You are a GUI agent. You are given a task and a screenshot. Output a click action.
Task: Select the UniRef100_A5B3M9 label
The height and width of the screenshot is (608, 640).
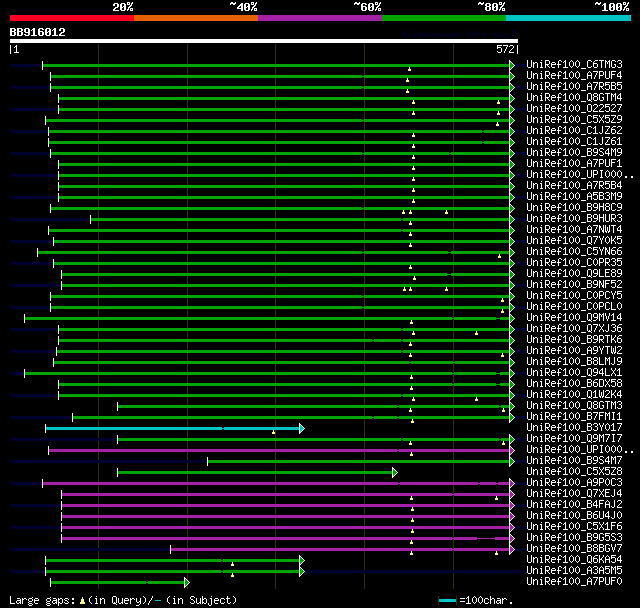(574, 197)
